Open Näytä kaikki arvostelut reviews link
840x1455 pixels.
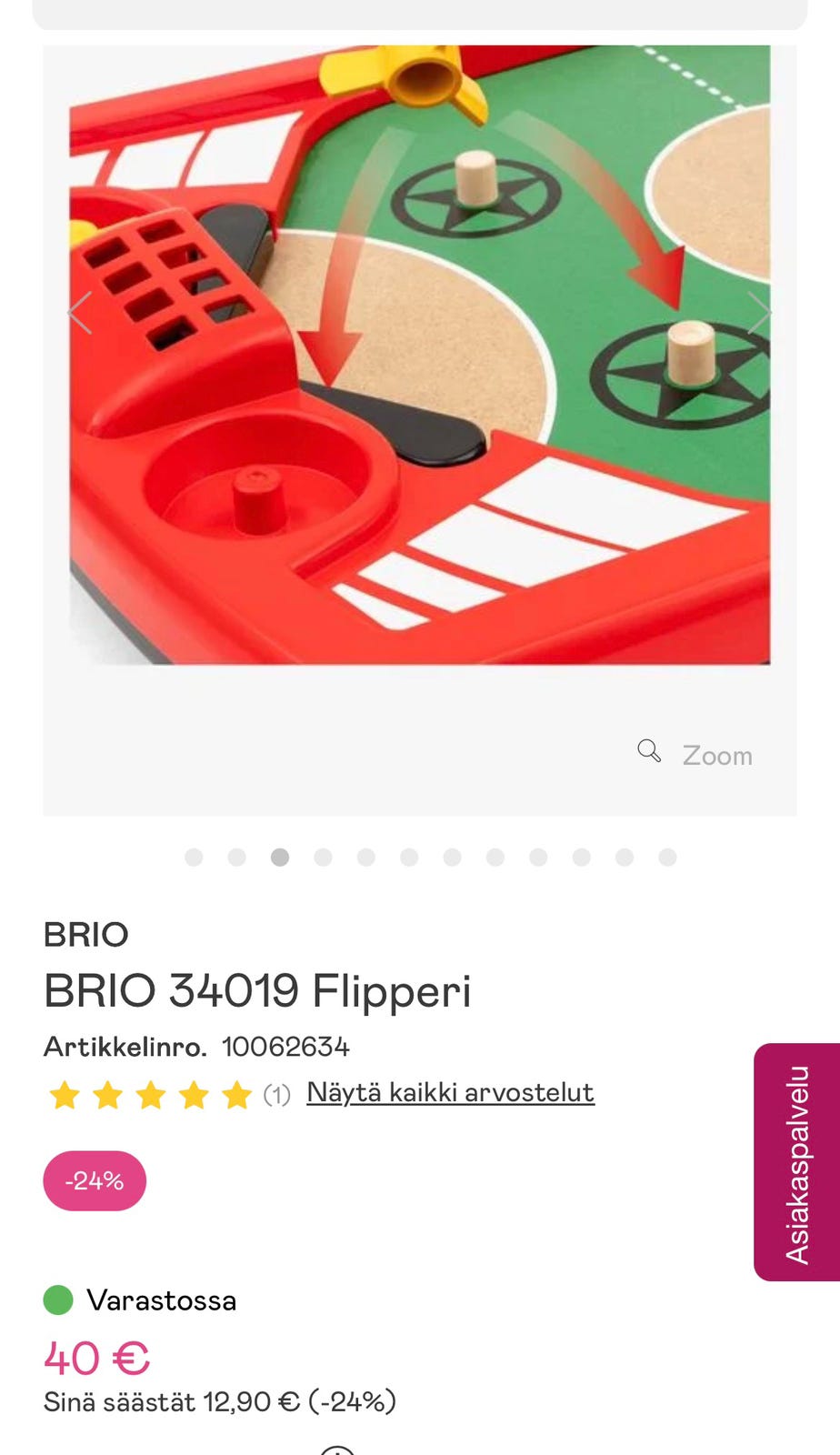451,1092
